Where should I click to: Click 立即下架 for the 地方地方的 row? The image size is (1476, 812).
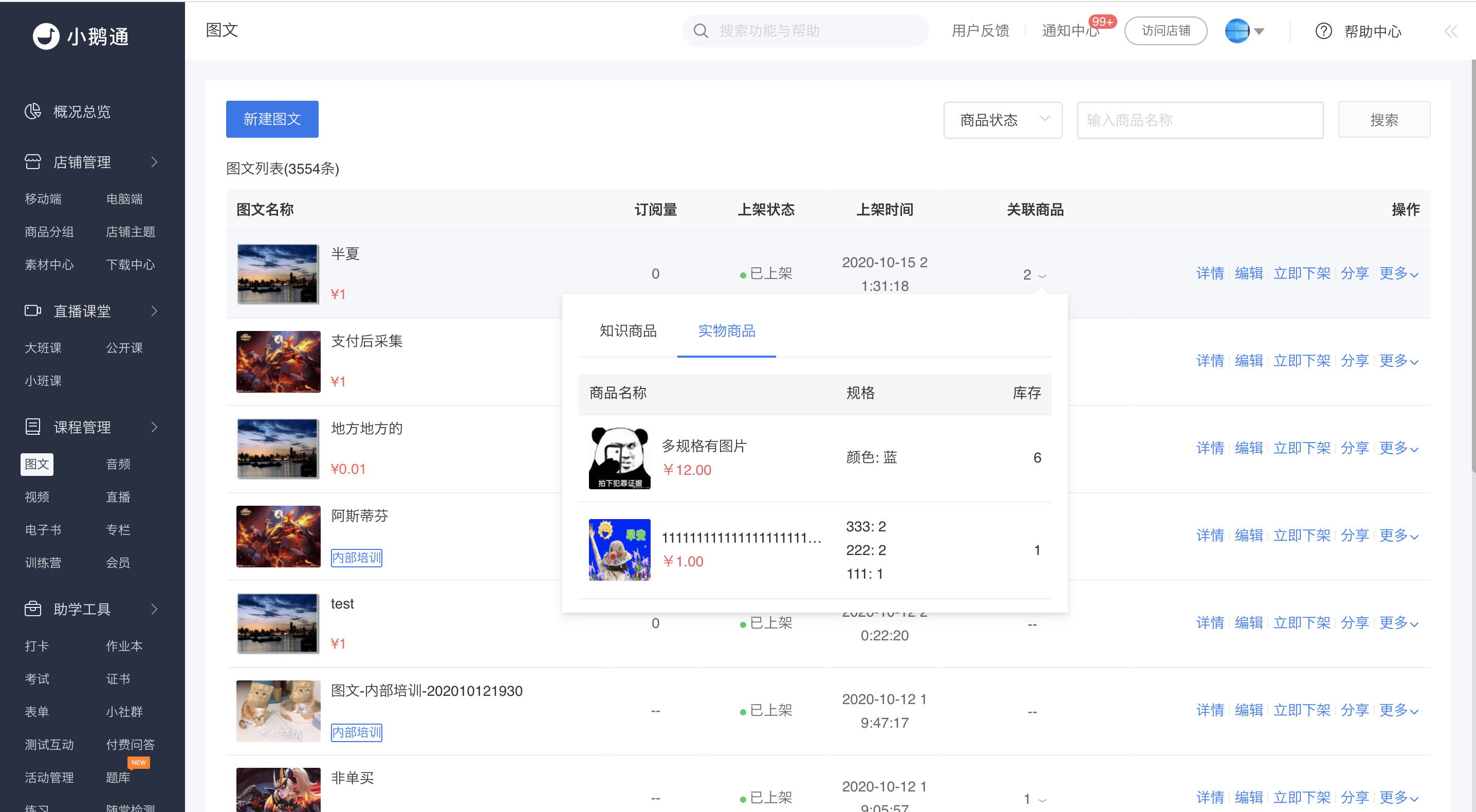[1302, 448]
